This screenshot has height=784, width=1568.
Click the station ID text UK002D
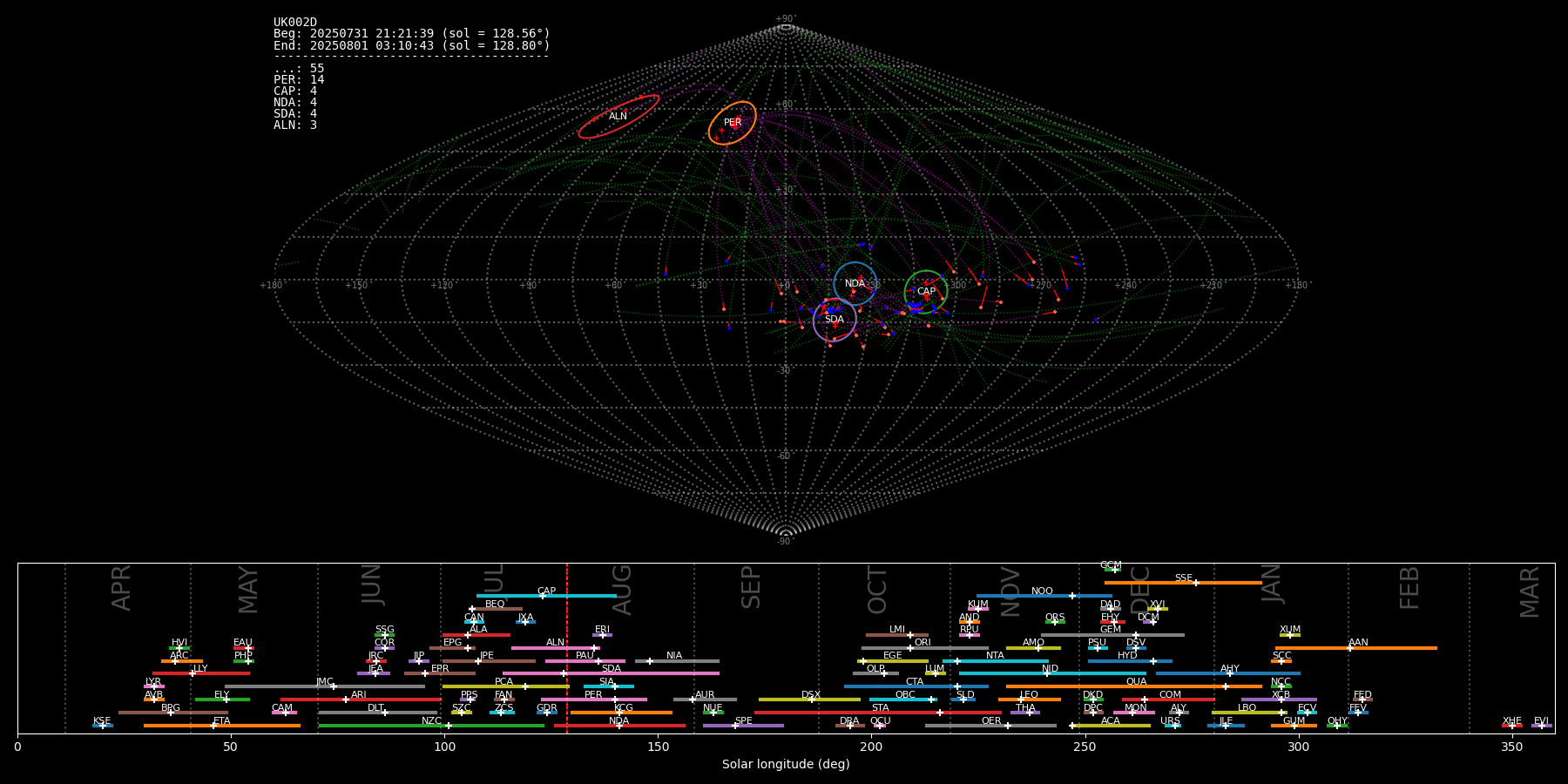tap(295, 23)
